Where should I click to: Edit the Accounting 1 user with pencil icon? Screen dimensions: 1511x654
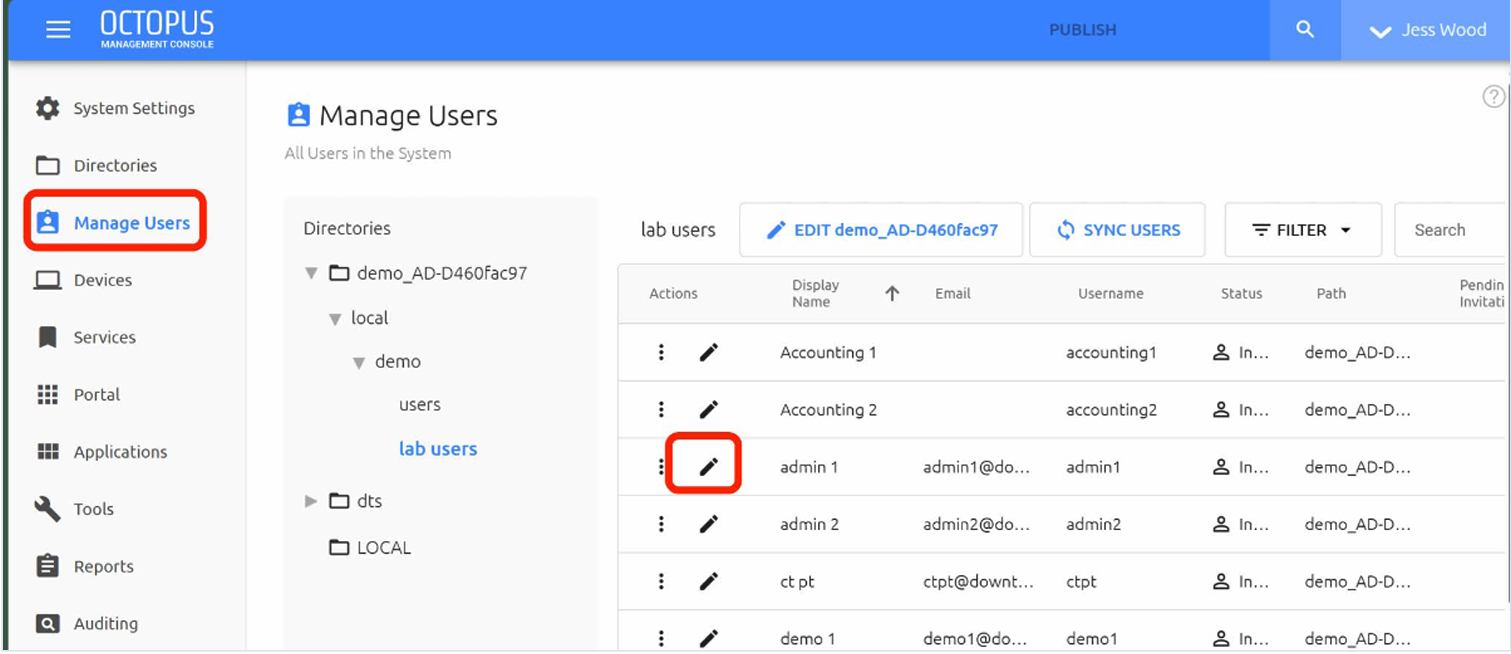pyautogui.click(x=709, y=352)
